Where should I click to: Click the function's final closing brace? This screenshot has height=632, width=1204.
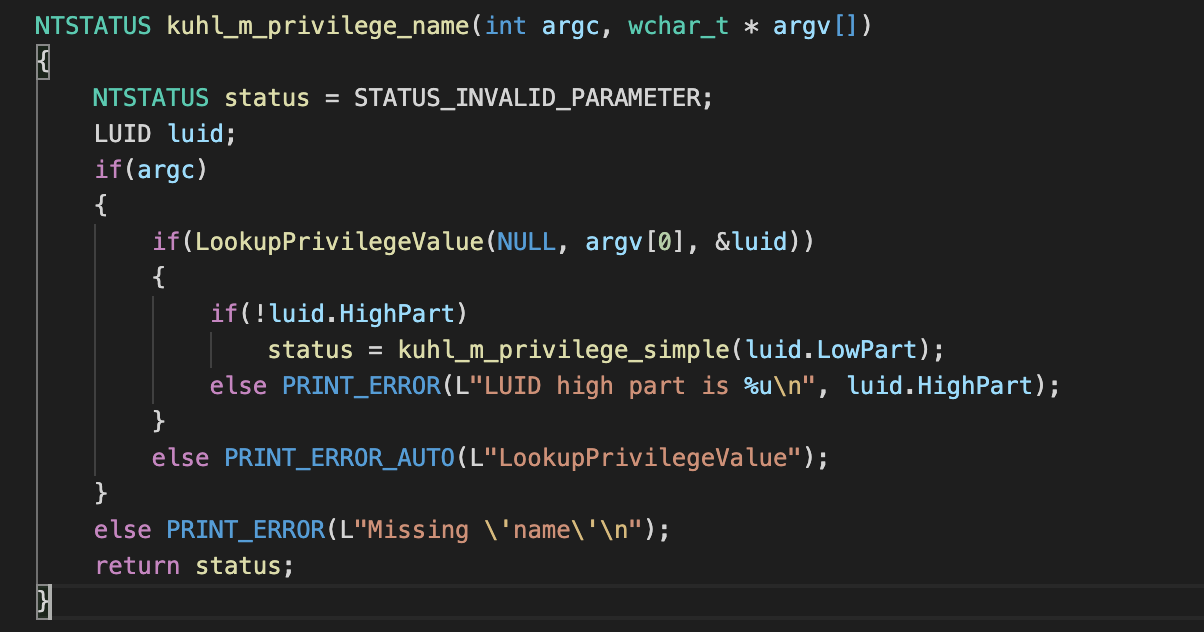(42, 602)
